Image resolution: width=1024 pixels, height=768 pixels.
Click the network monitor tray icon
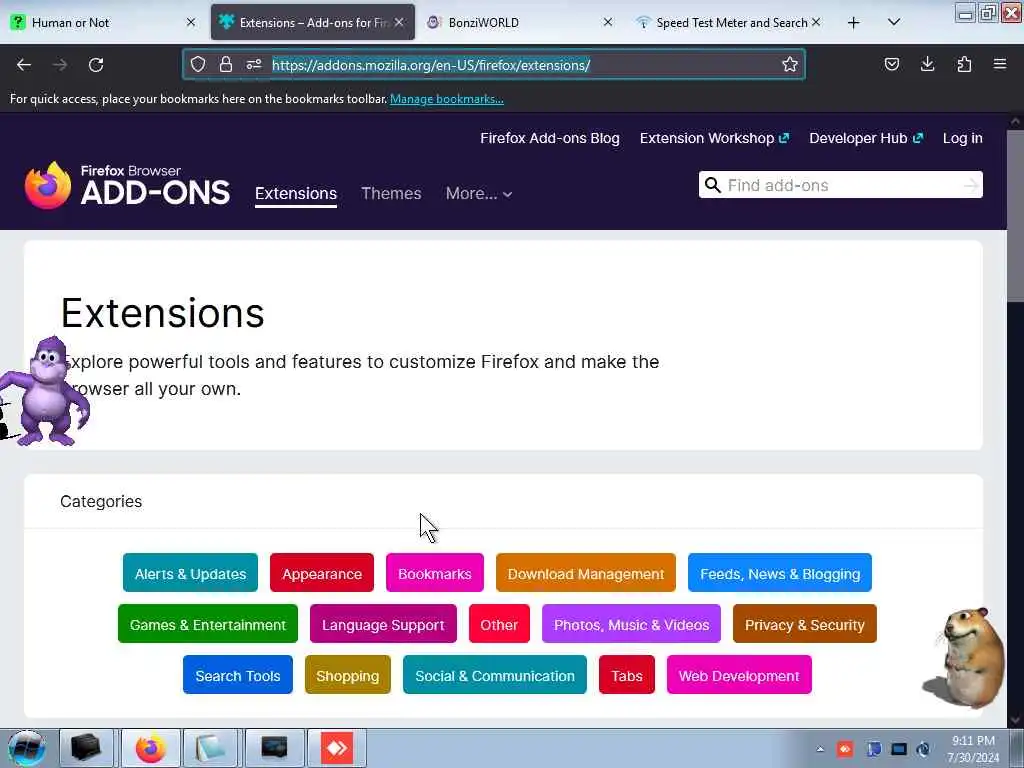[899, 749]
